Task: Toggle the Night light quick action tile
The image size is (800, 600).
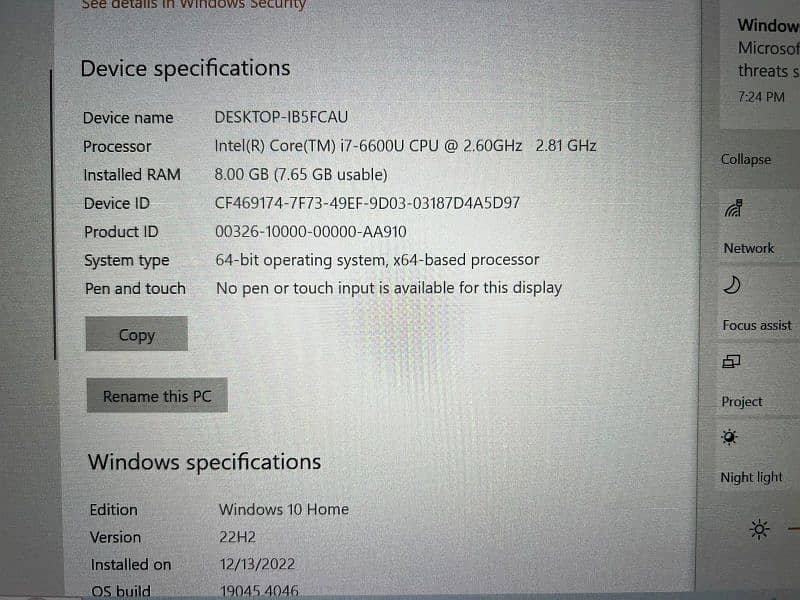Action: (758, 457)
